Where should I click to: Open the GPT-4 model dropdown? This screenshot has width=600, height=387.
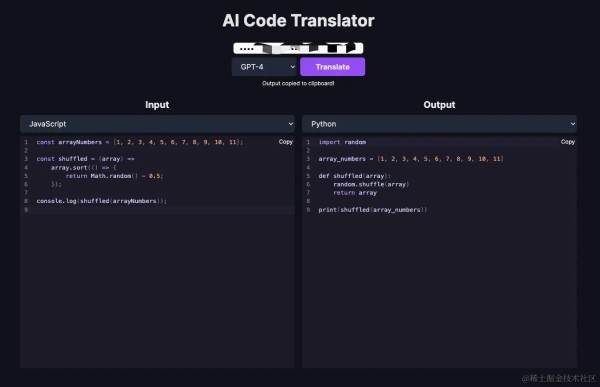point(265,67)
